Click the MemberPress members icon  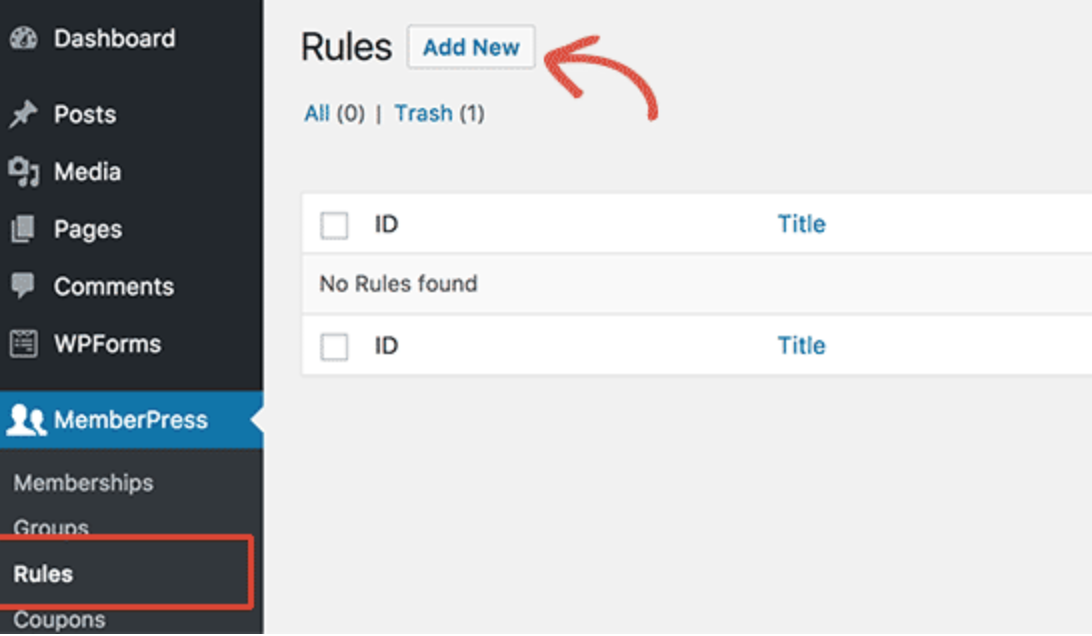(26, 421)
